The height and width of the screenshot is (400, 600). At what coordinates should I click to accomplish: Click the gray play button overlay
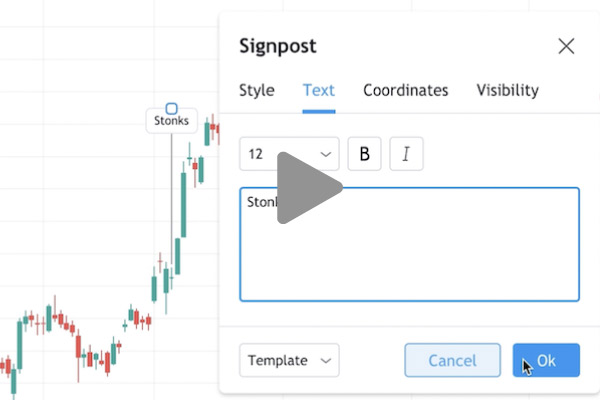click(x=309, y=188)
